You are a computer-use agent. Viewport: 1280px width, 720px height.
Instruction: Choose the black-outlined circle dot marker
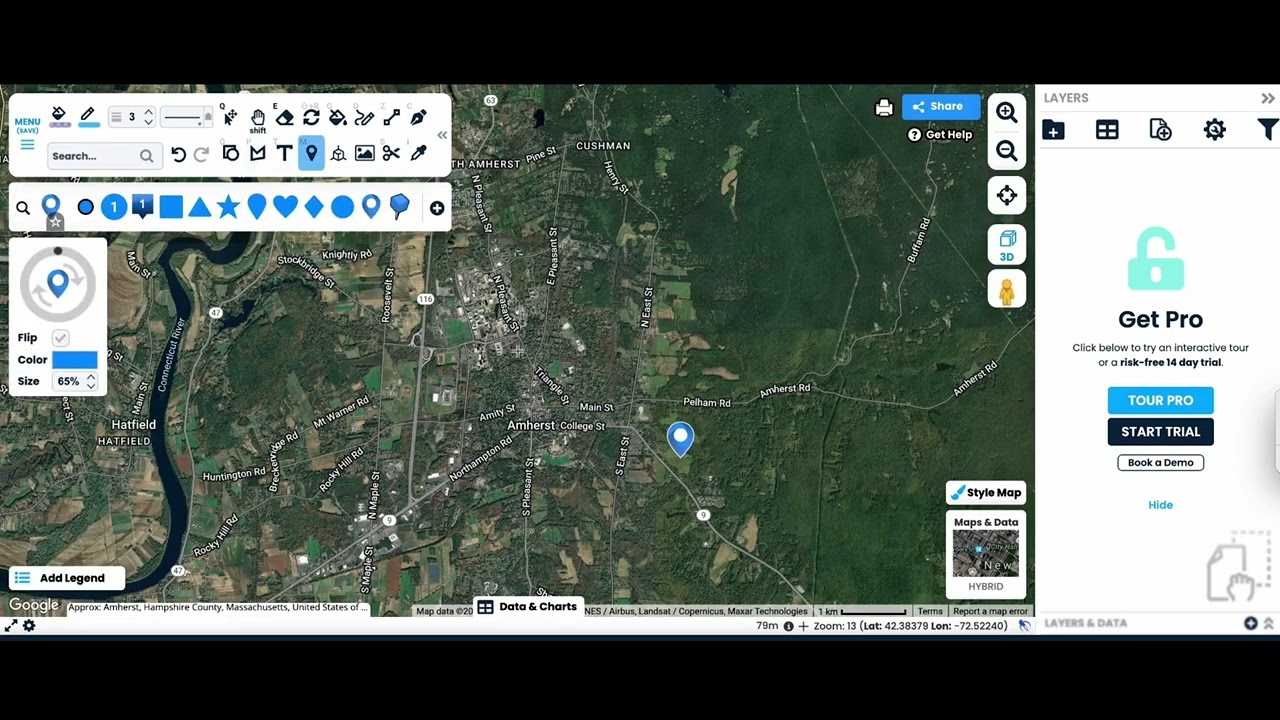tap(85, 207)
